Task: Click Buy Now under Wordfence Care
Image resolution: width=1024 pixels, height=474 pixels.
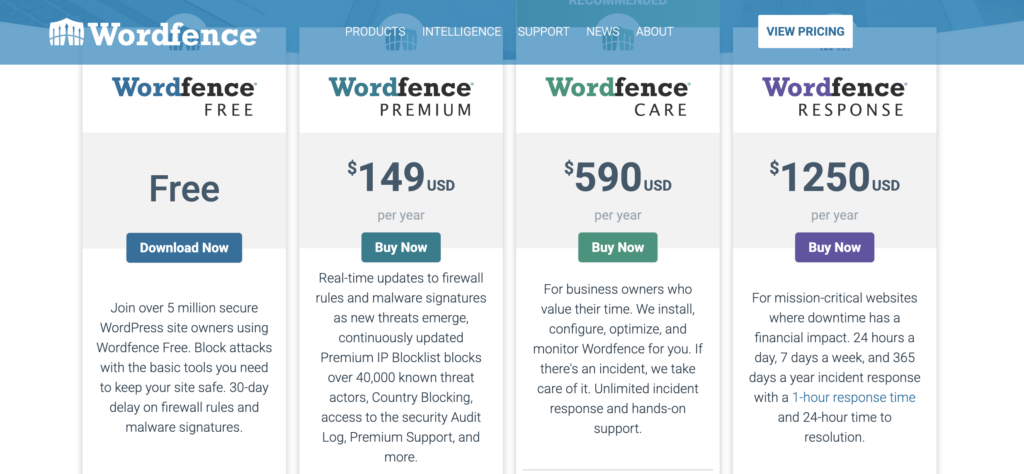Action: (x=618, y=247)
